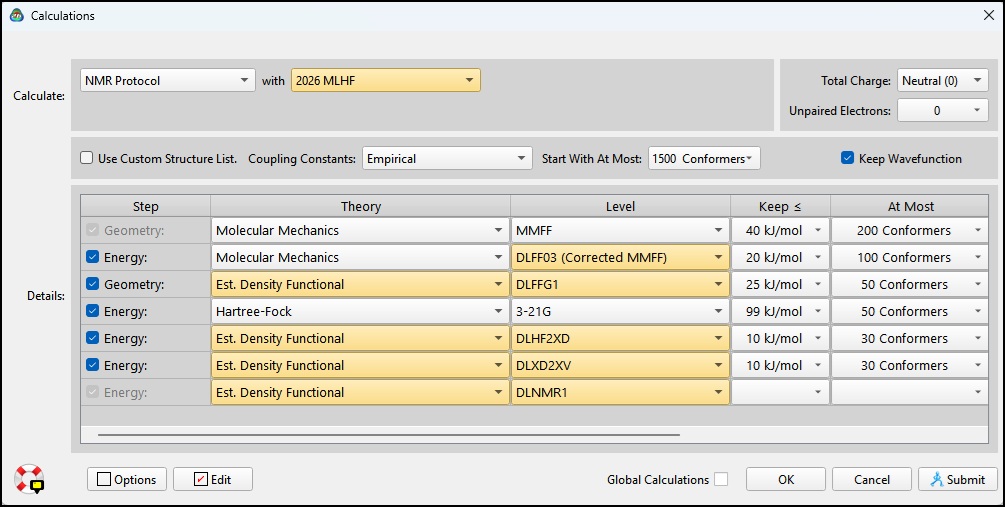Open the NMR Protocol calculate dropdown
This screenshot has width=1005, height=507.
pyautogui.click(x=168, y=80)
